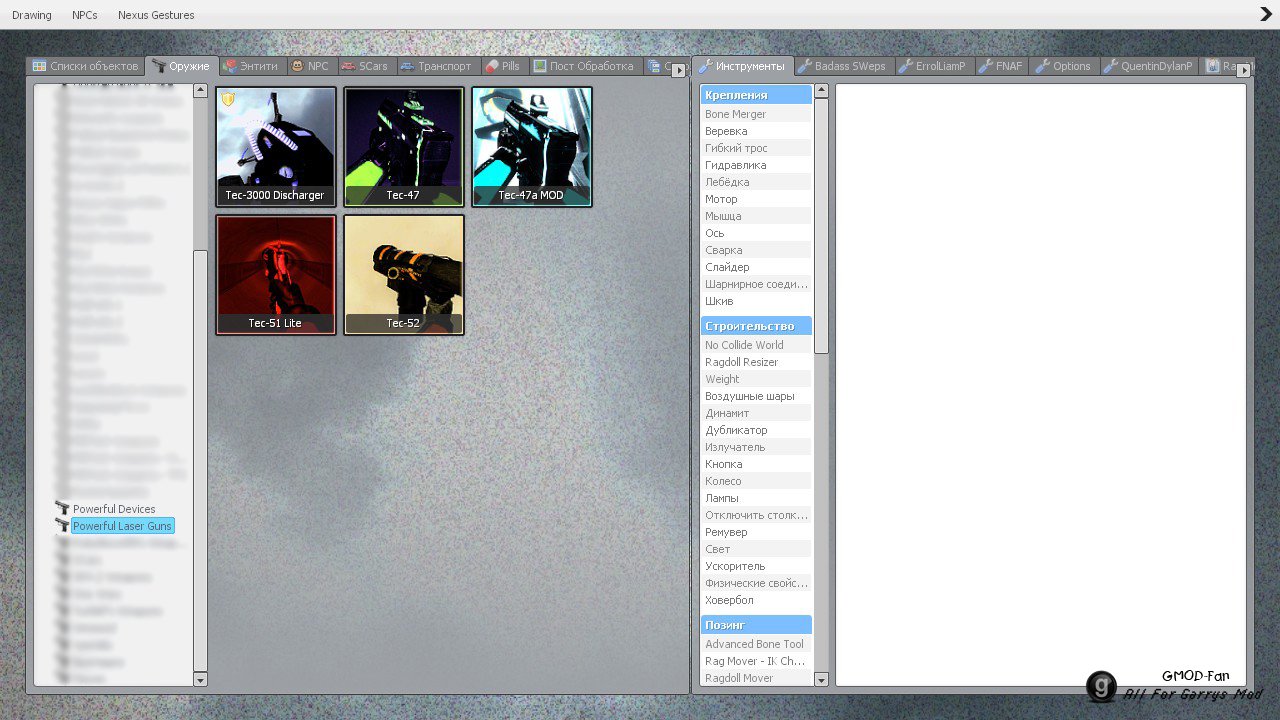Go to the Options tab
1280x720 pixels.
[1063, 66]
